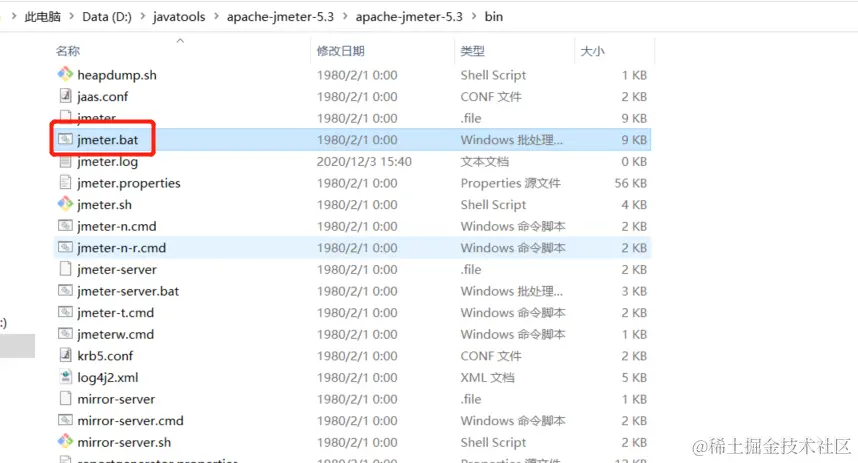Select the jmeter.sh file name
The width and height of the screenshot is (858, 463).
(x=105, y=205)
